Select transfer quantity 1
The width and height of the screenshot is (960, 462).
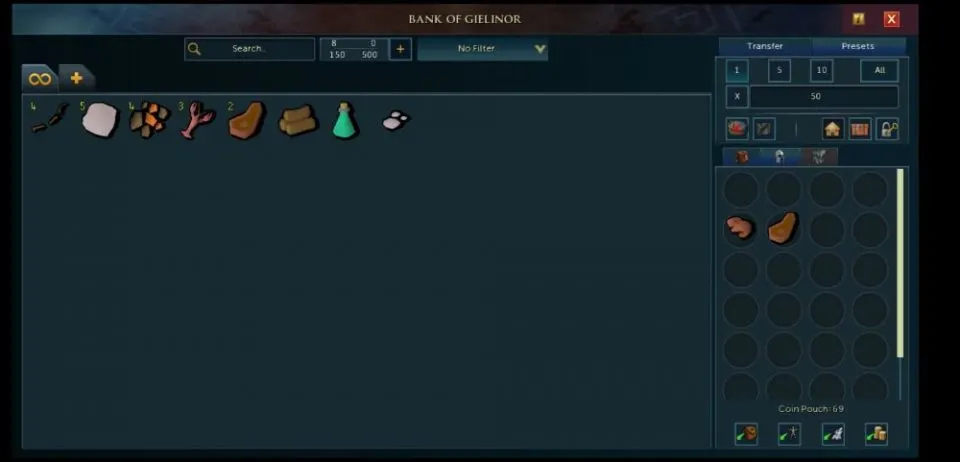[x=737, y=70]
